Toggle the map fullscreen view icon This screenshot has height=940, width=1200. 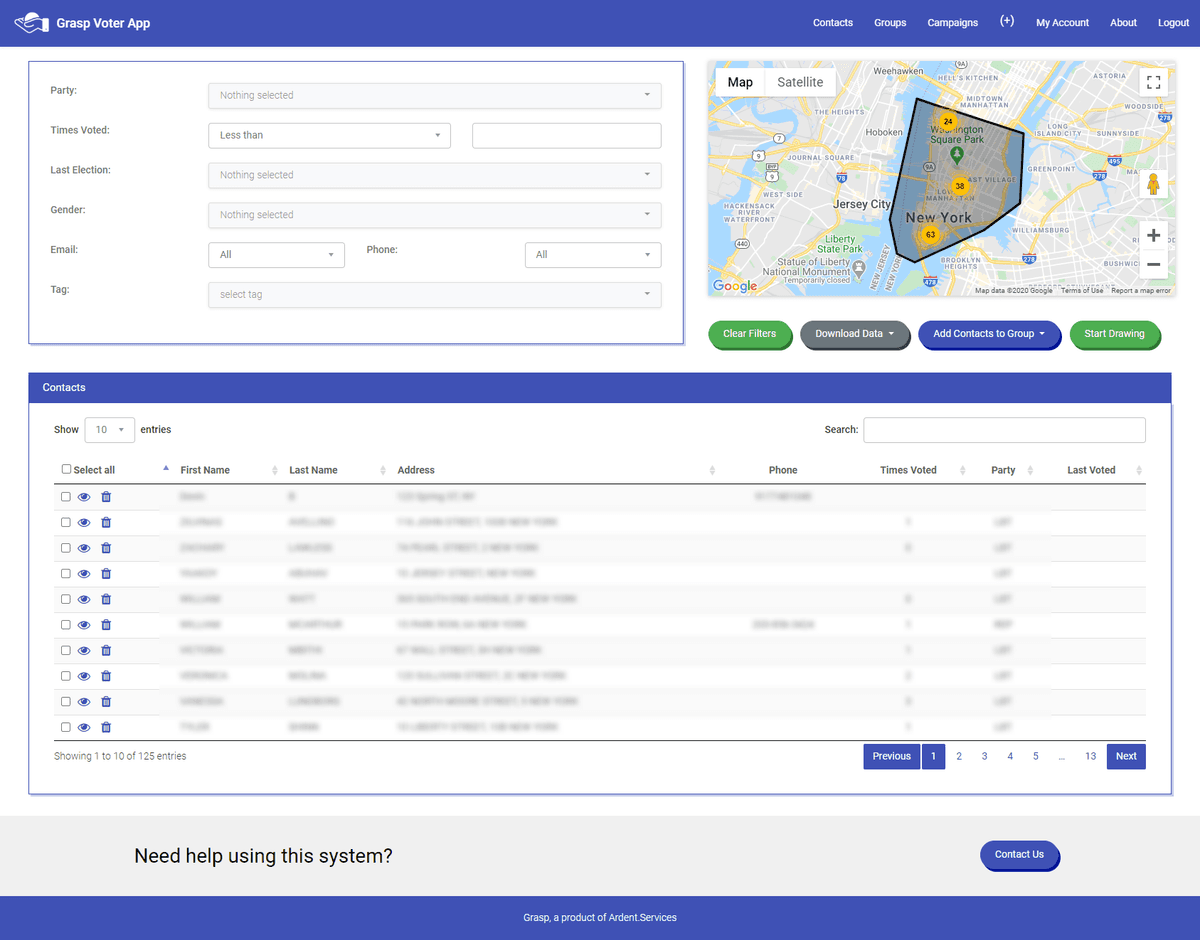[1153, 82]
